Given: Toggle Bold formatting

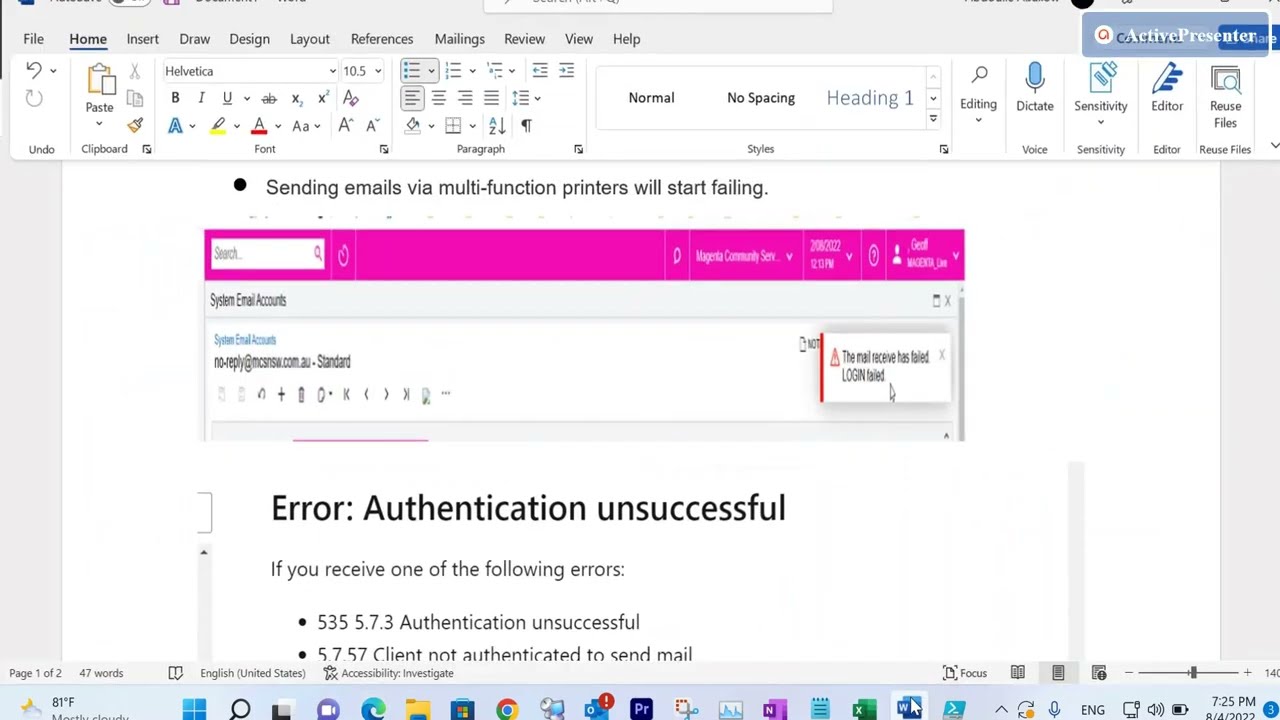Looking at the screenshot, I should [x=175, y=98].
